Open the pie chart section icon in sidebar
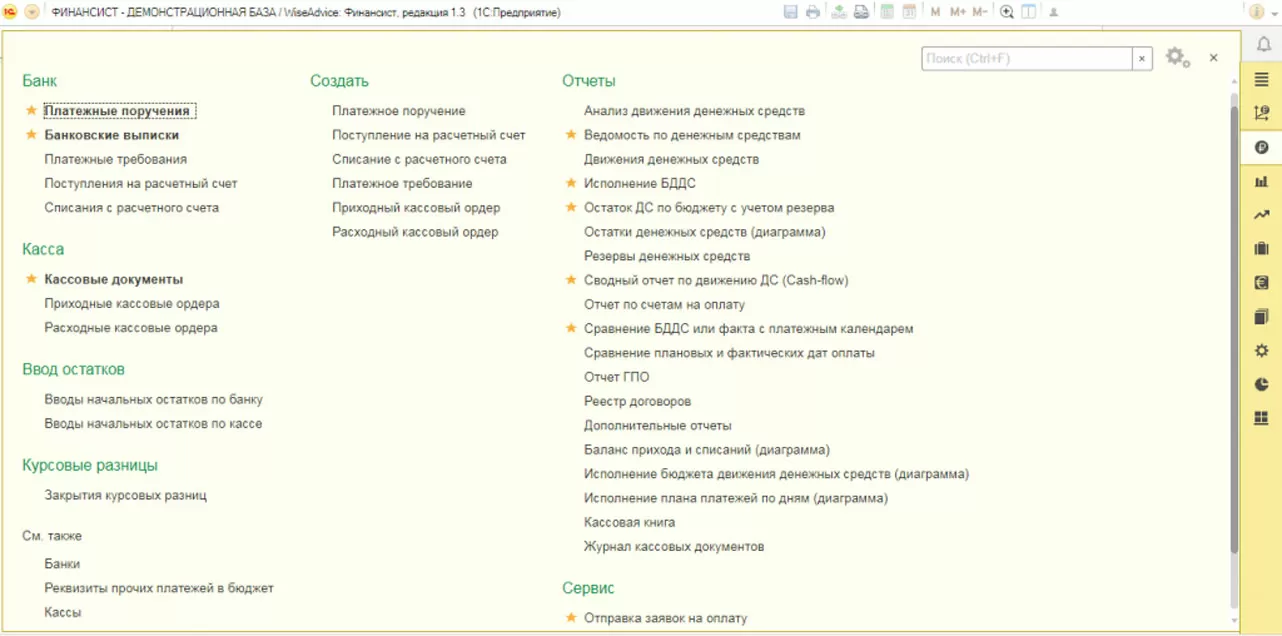 [x=1261, y=384]
